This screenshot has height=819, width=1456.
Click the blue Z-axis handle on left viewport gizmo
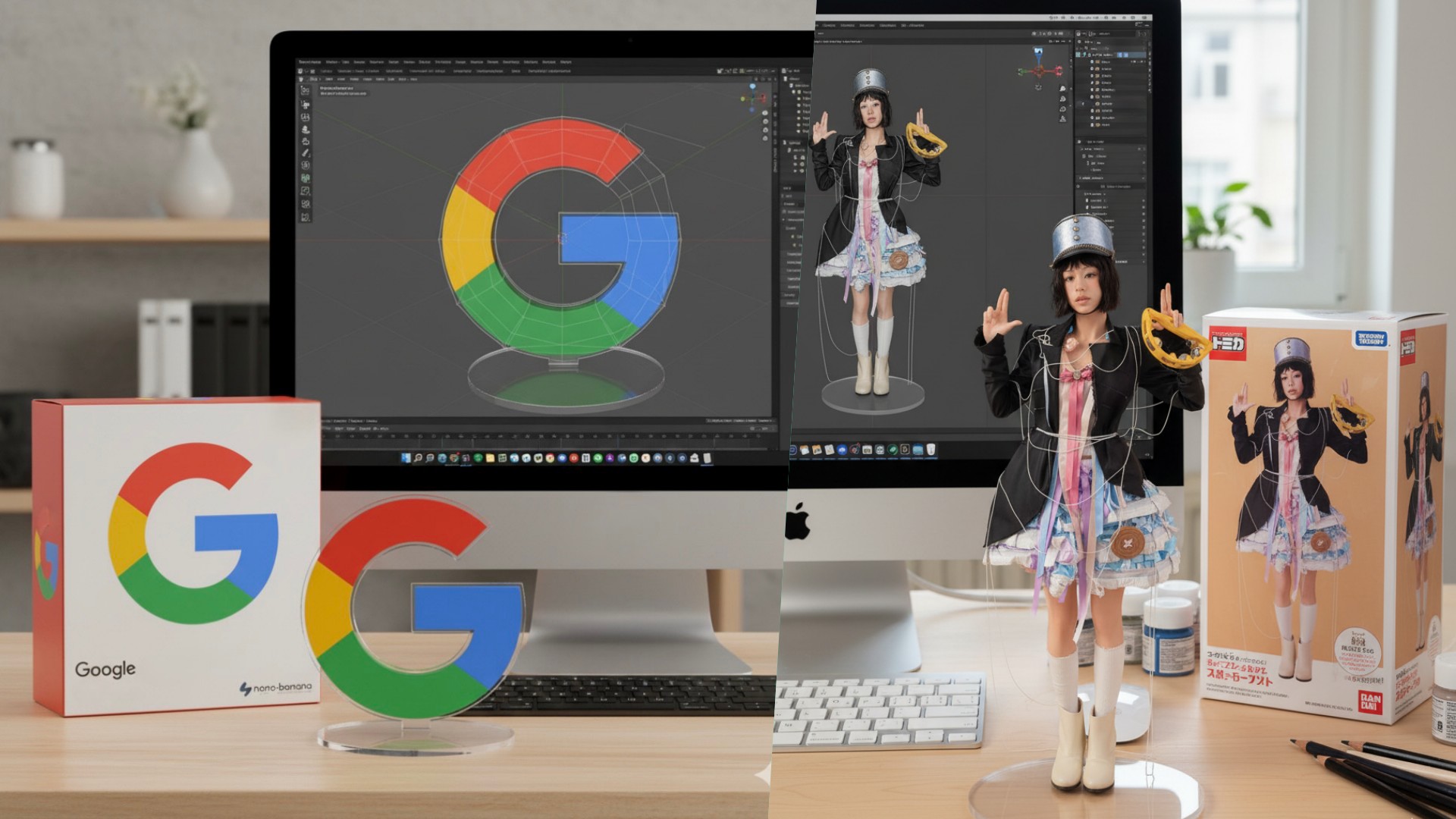752,86
